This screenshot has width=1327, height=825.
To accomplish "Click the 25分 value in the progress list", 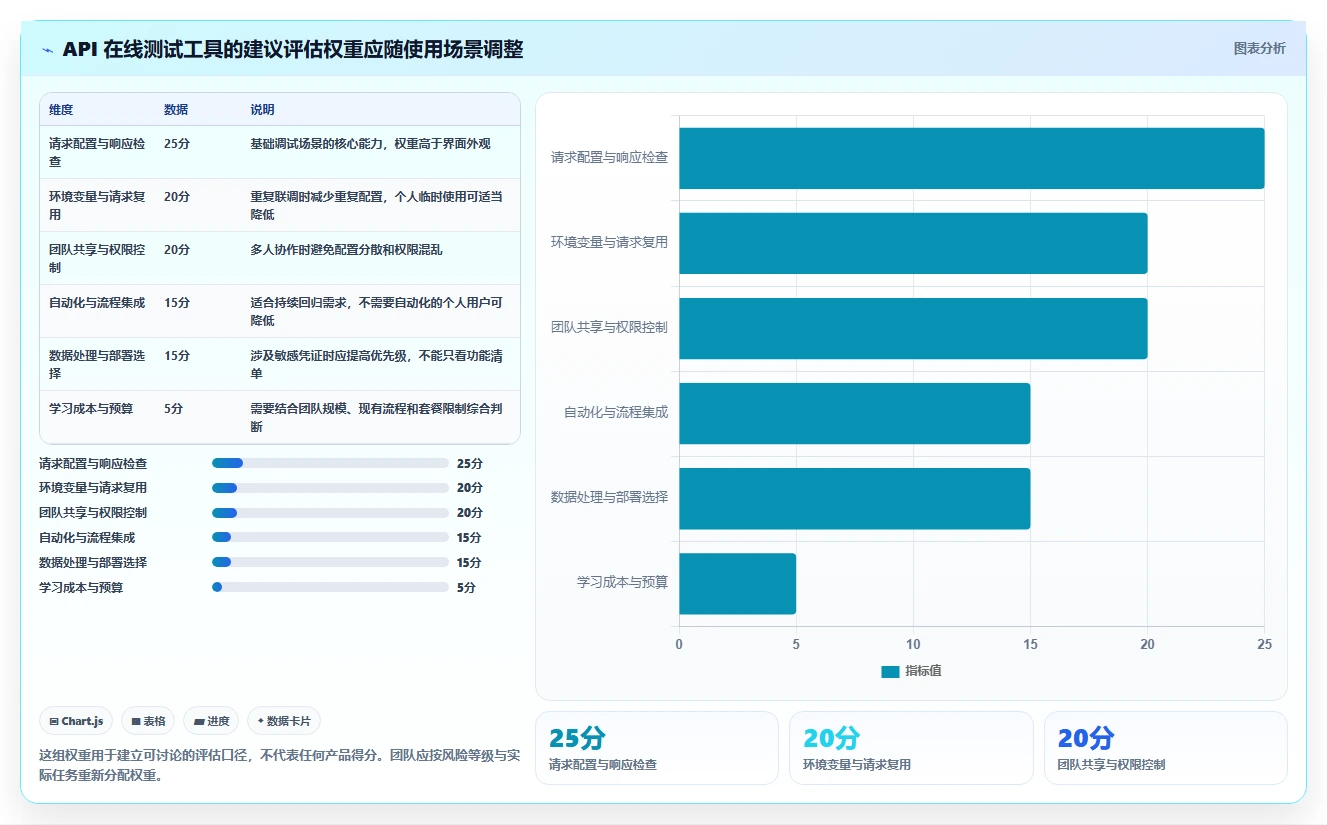I will [x=470, y=464].
